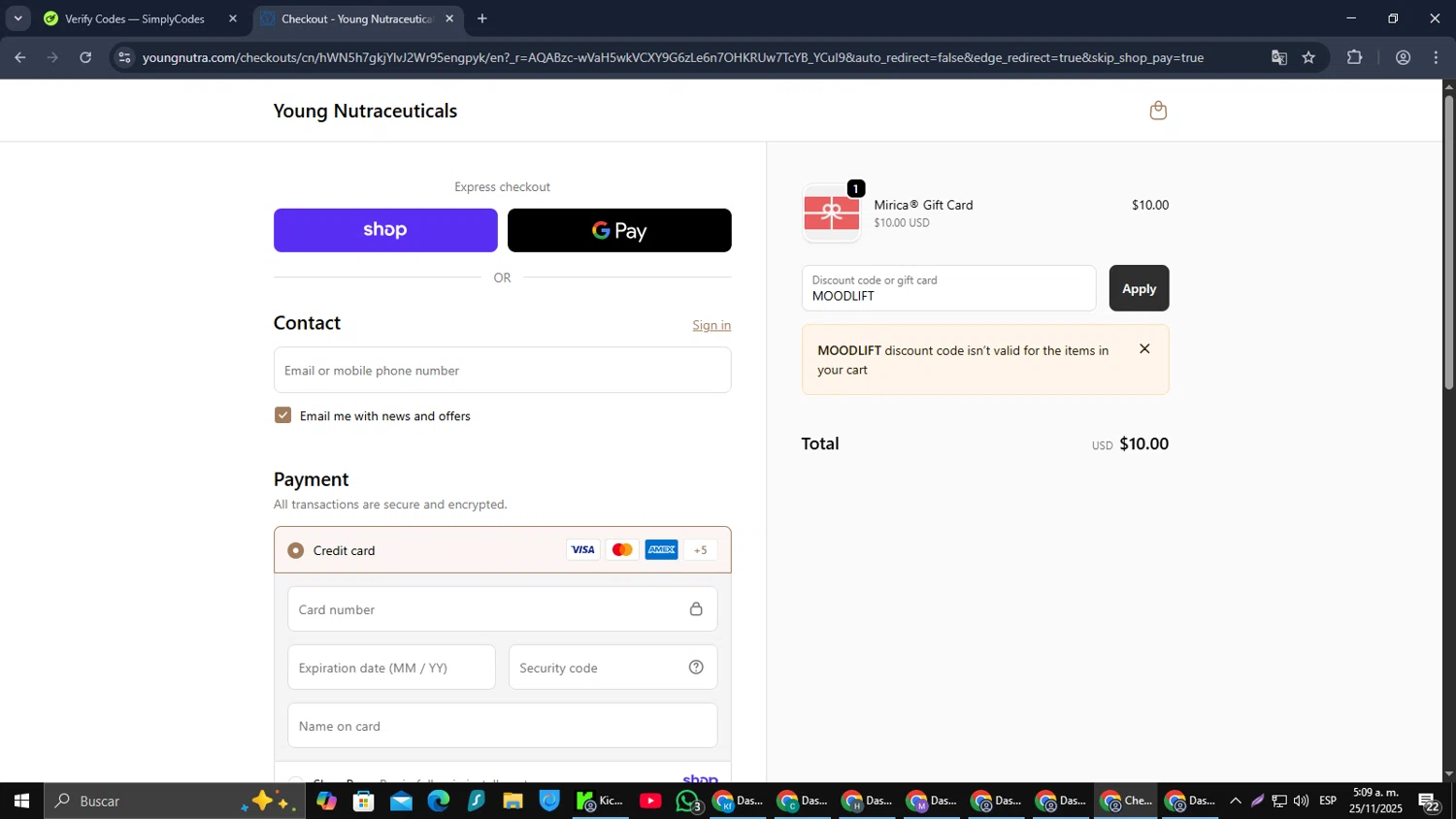
Task: View site information icon in address bar
Action: (123, 57)
